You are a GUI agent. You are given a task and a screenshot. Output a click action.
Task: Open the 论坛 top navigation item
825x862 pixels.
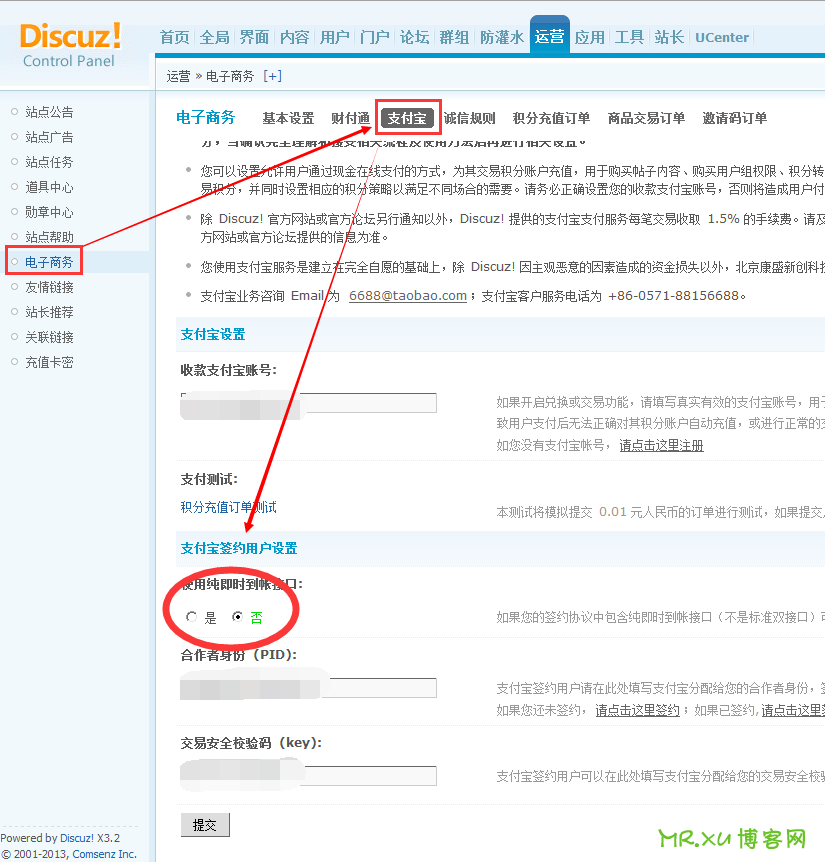tap(414, 37)
